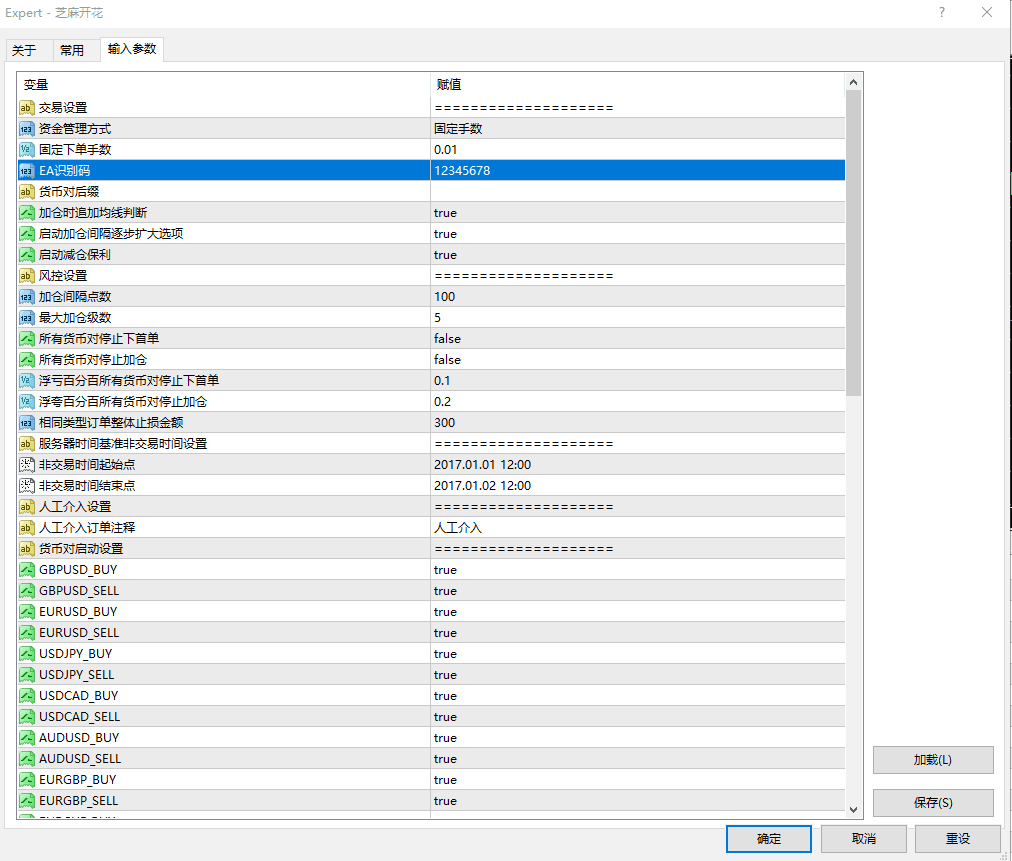Image resolution: width=1012 pixels, height=861 pixels.
Task: Click the 重设 button
Action: [x=958, y=838]
